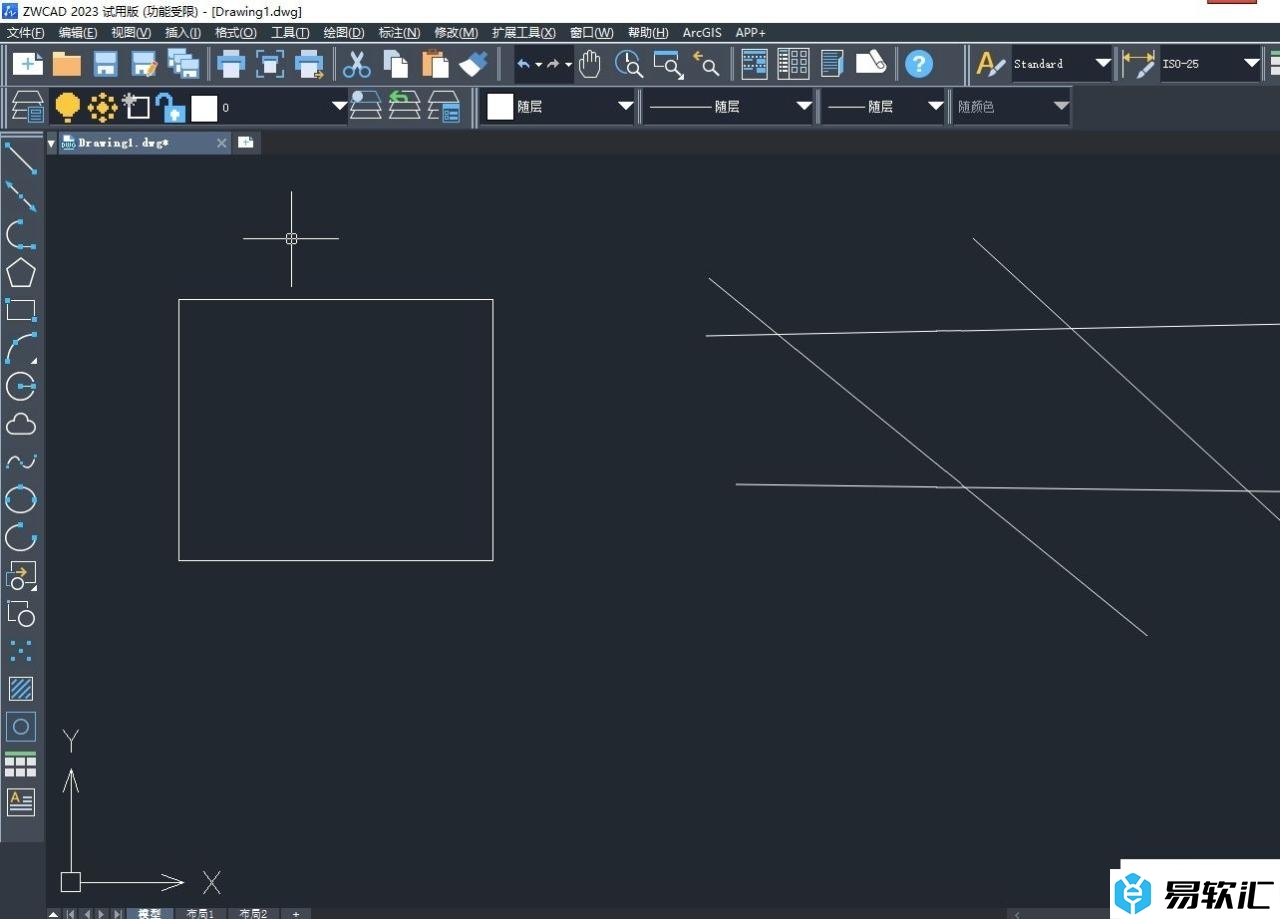Open the Print Preview icon
The image size is (1280, 919).
tap(271, 64)
